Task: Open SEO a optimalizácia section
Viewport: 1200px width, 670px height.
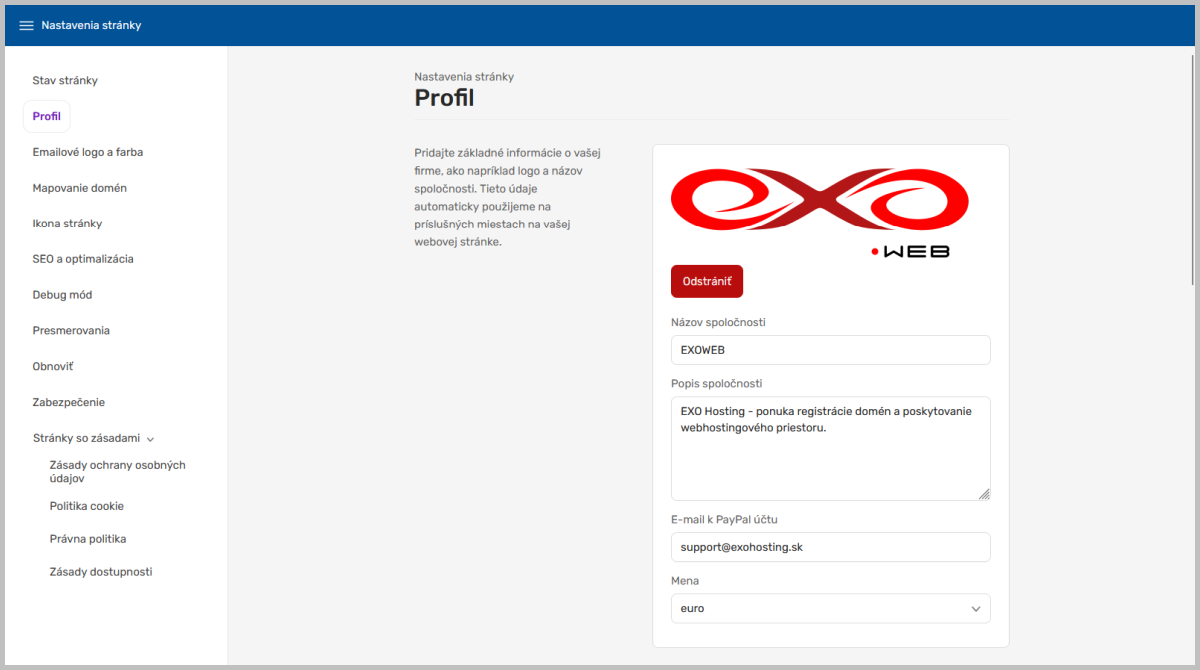Action: 83,259
